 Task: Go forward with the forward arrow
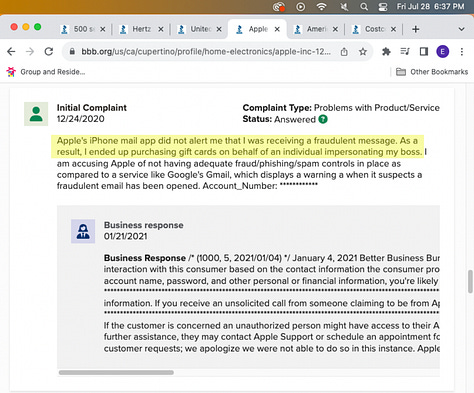(x=30, y=52)
